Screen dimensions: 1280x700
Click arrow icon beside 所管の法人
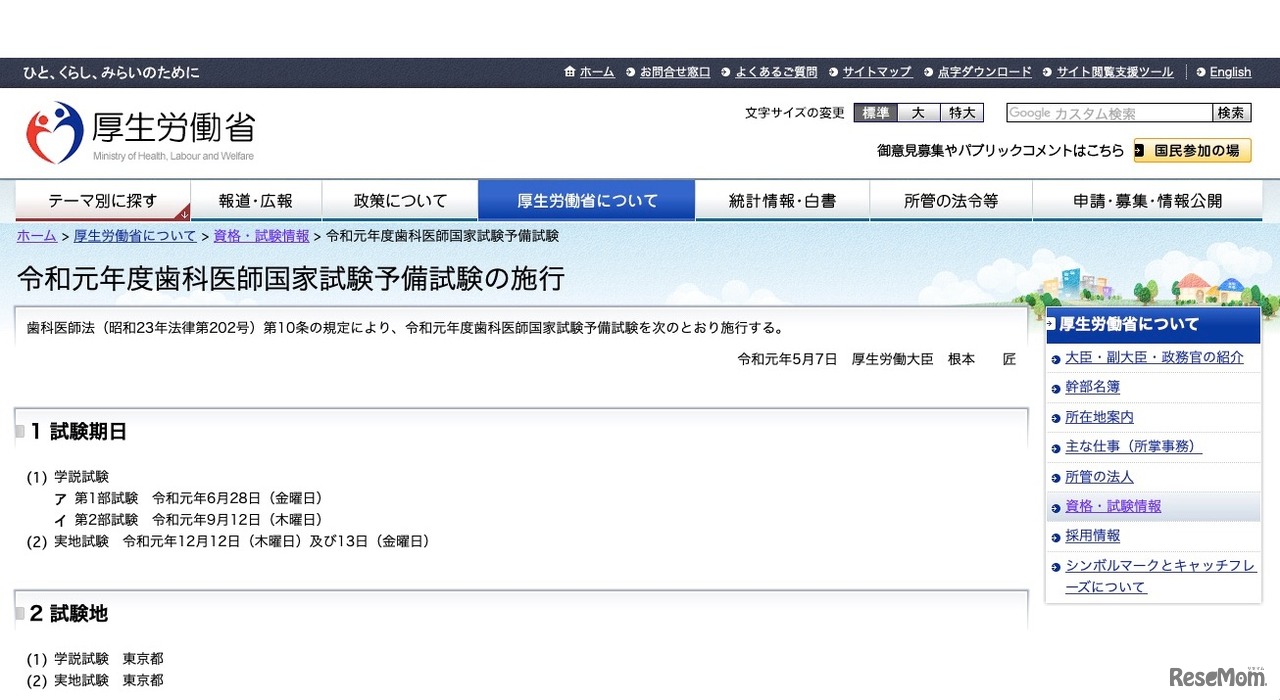pyautogui.click(x=1055, y=477)
